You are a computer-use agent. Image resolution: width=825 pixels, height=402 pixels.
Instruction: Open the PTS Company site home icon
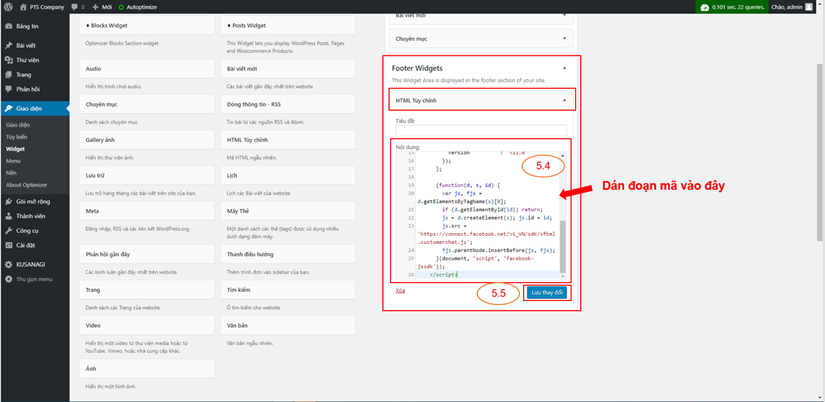pyautogui.click(x=23, y=7)
